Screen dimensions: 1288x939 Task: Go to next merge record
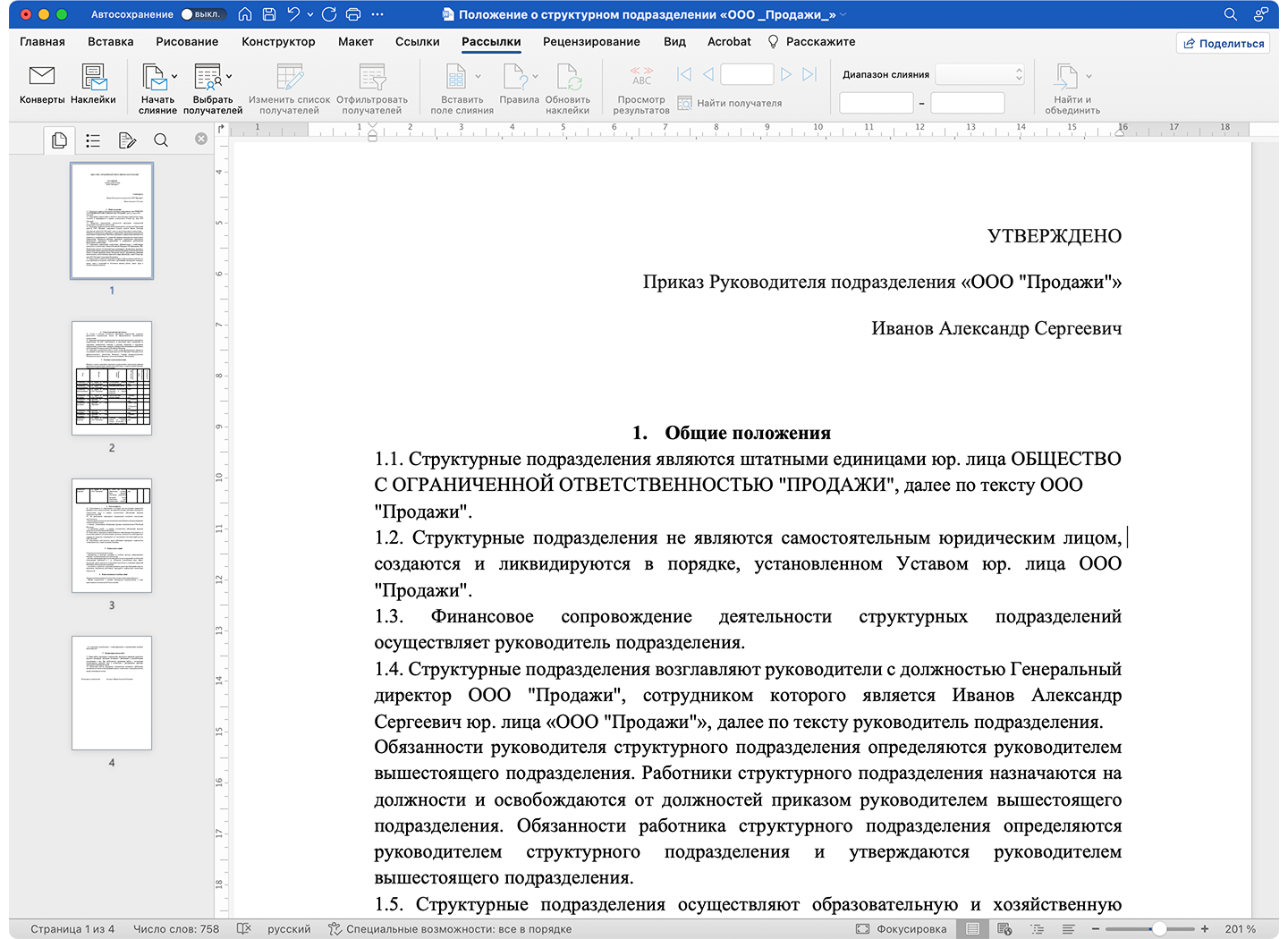786,74
